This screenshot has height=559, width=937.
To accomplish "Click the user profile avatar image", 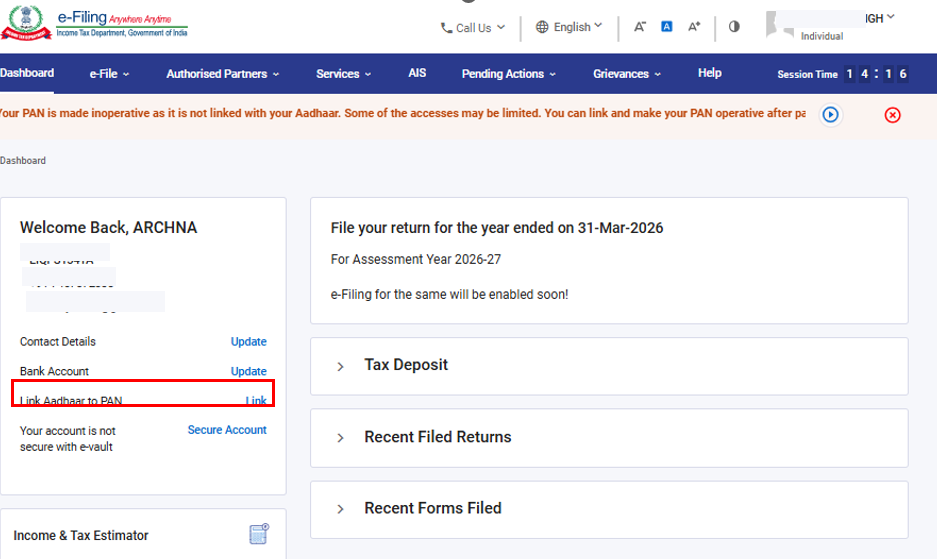I will pos(779,25).
